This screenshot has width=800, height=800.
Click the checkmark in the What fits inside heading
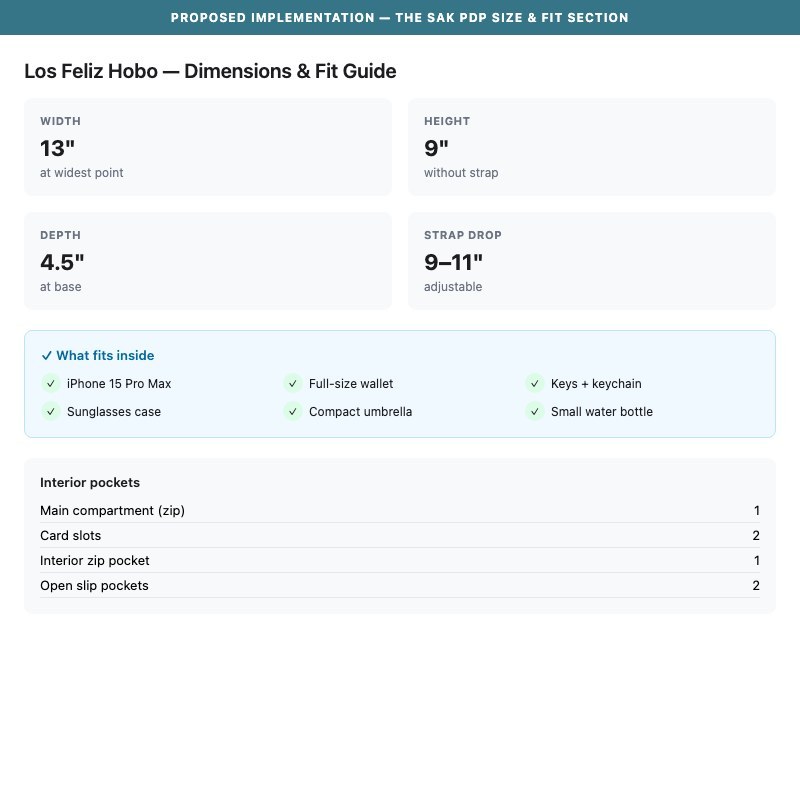click(x=46, y=356)
